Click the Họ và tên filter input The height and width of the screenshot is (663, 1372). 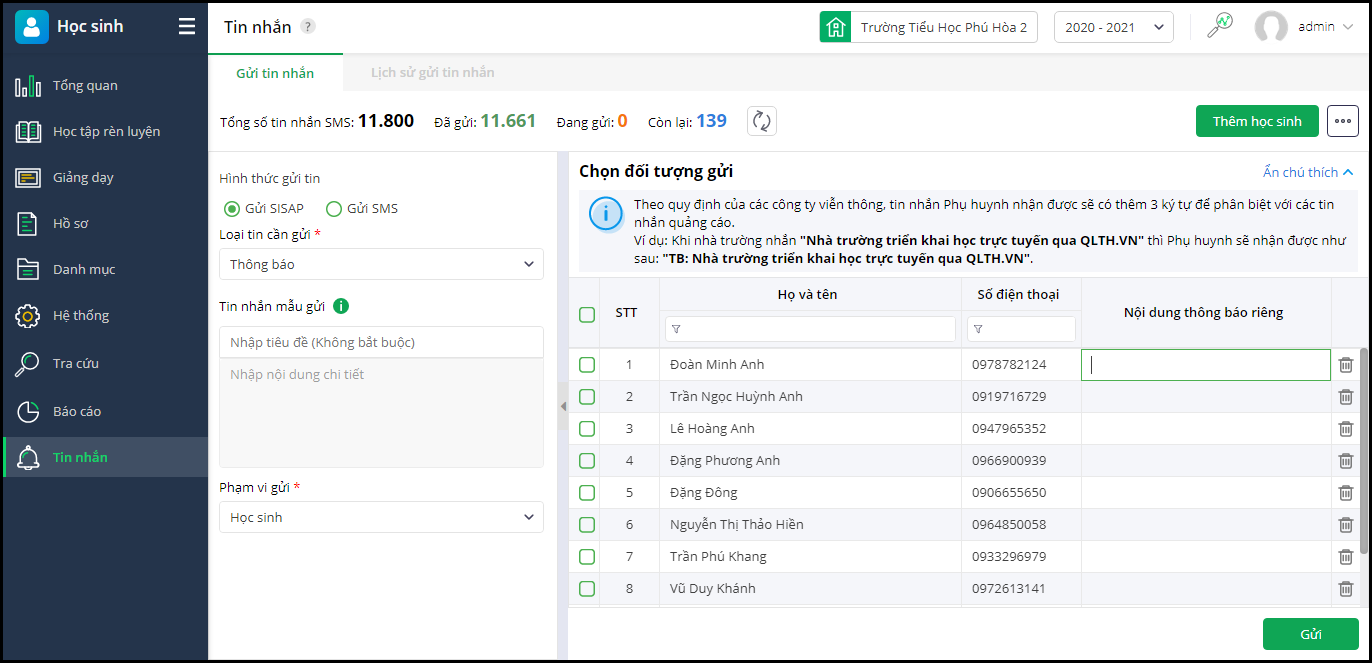[x=810, y=329]
